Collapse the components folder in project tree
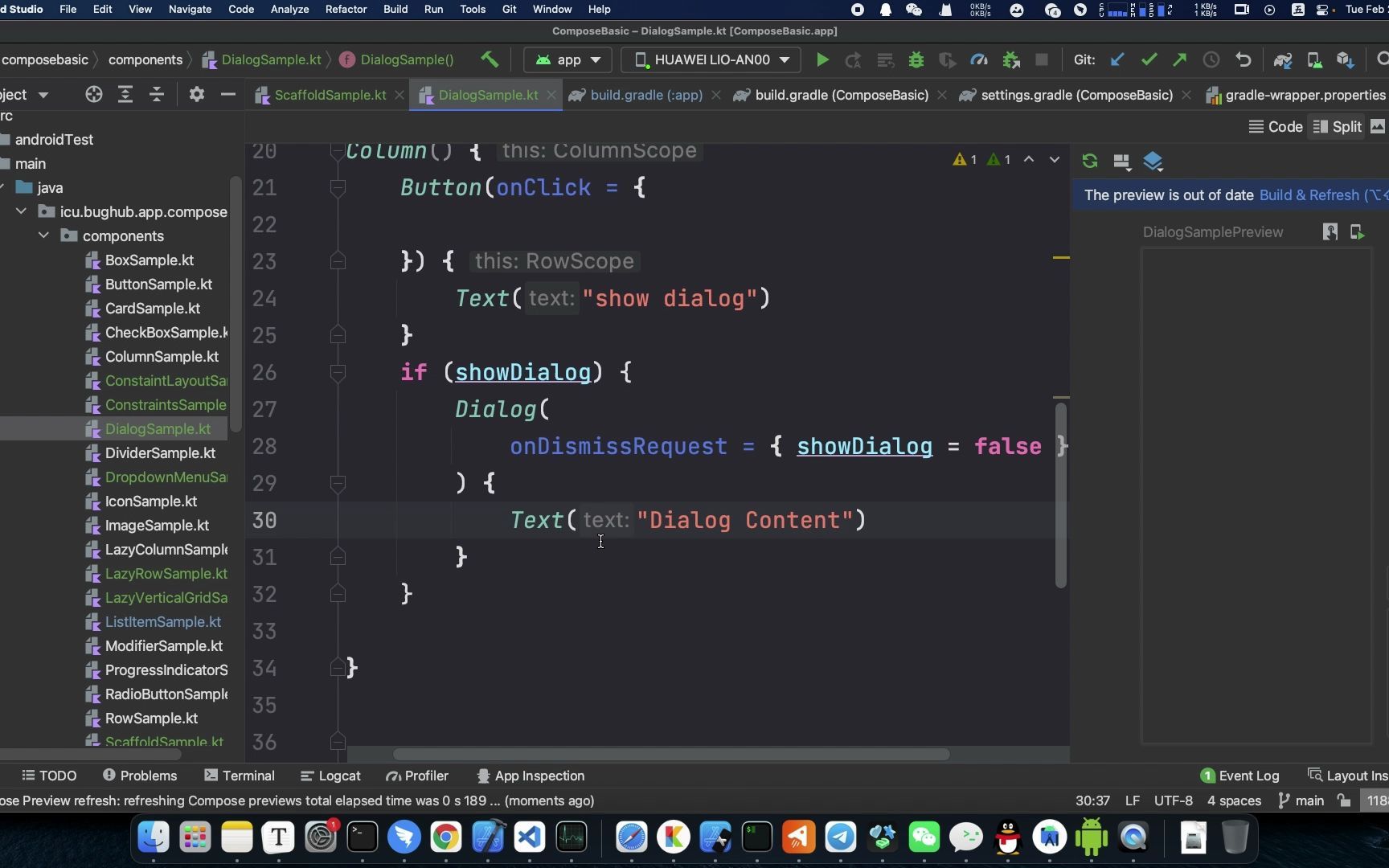The image size is (1389, 868). [43, 235]
